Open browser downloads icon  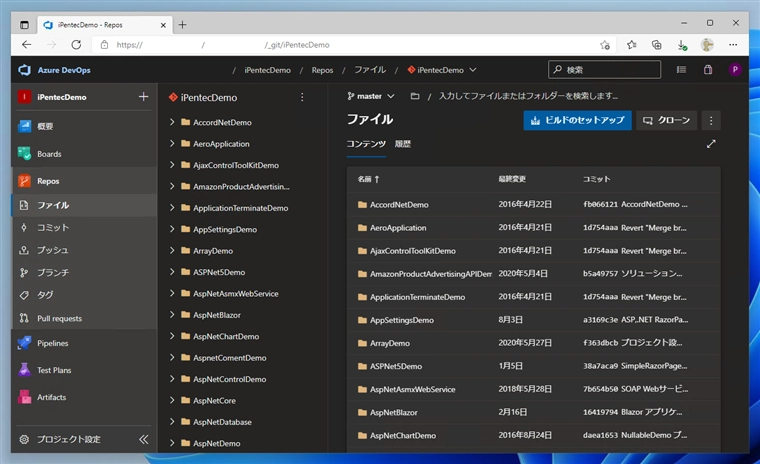pyautogui.click(x=682, y=45)
